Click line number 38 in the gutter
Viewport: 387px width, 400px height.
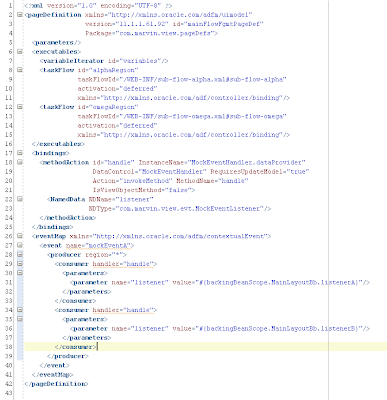pyautogui.click(x=8, y=347)
